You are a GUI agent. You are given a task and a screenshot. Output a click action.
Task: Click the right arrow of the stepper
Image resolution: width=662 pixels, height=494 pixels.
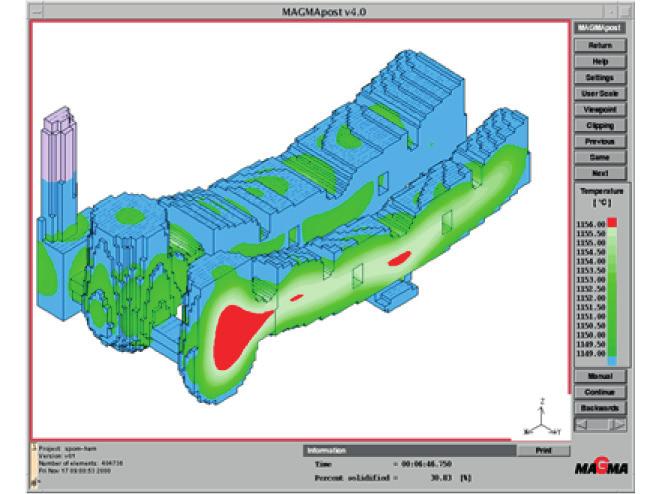(x=619, y=425)
